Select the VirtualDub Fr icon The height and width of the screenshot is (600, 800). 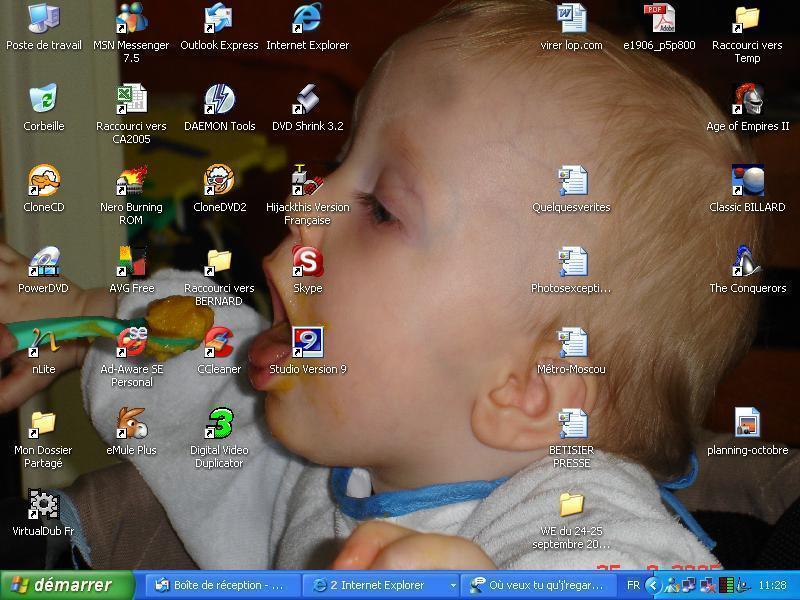pos(43,506)
